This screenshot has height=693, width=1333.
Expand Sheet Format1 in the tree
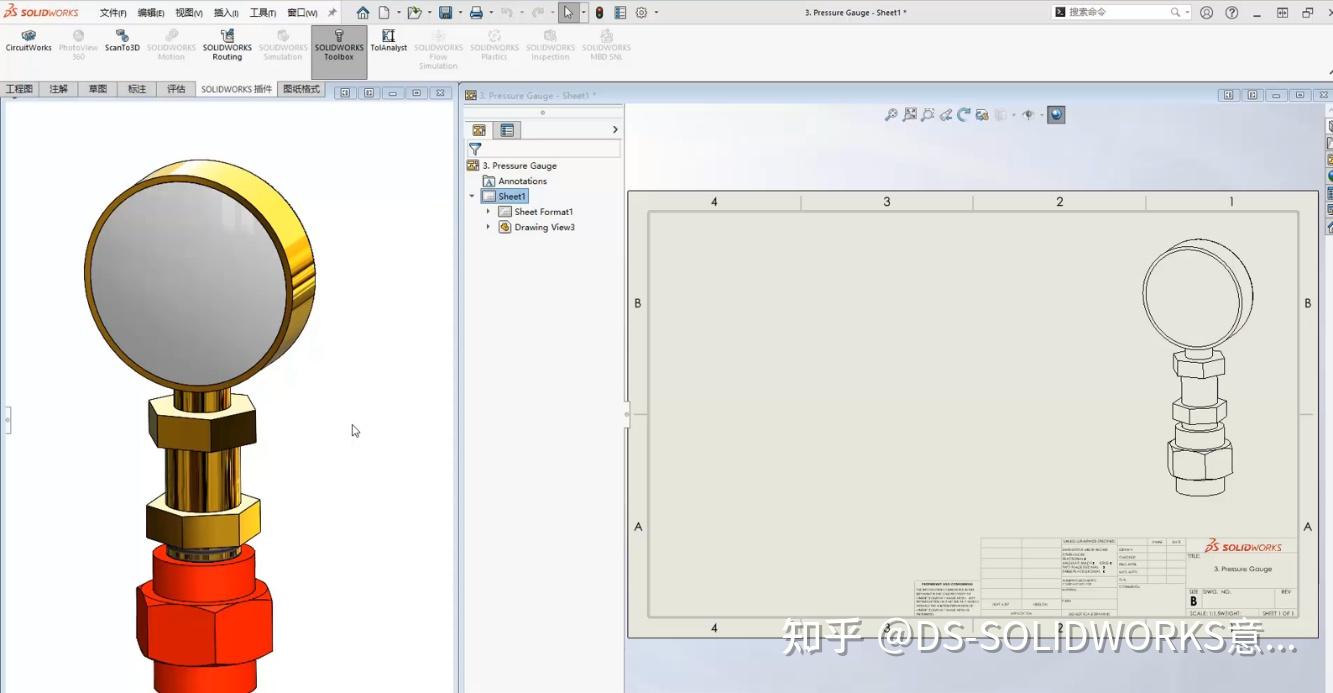[489, 211]
